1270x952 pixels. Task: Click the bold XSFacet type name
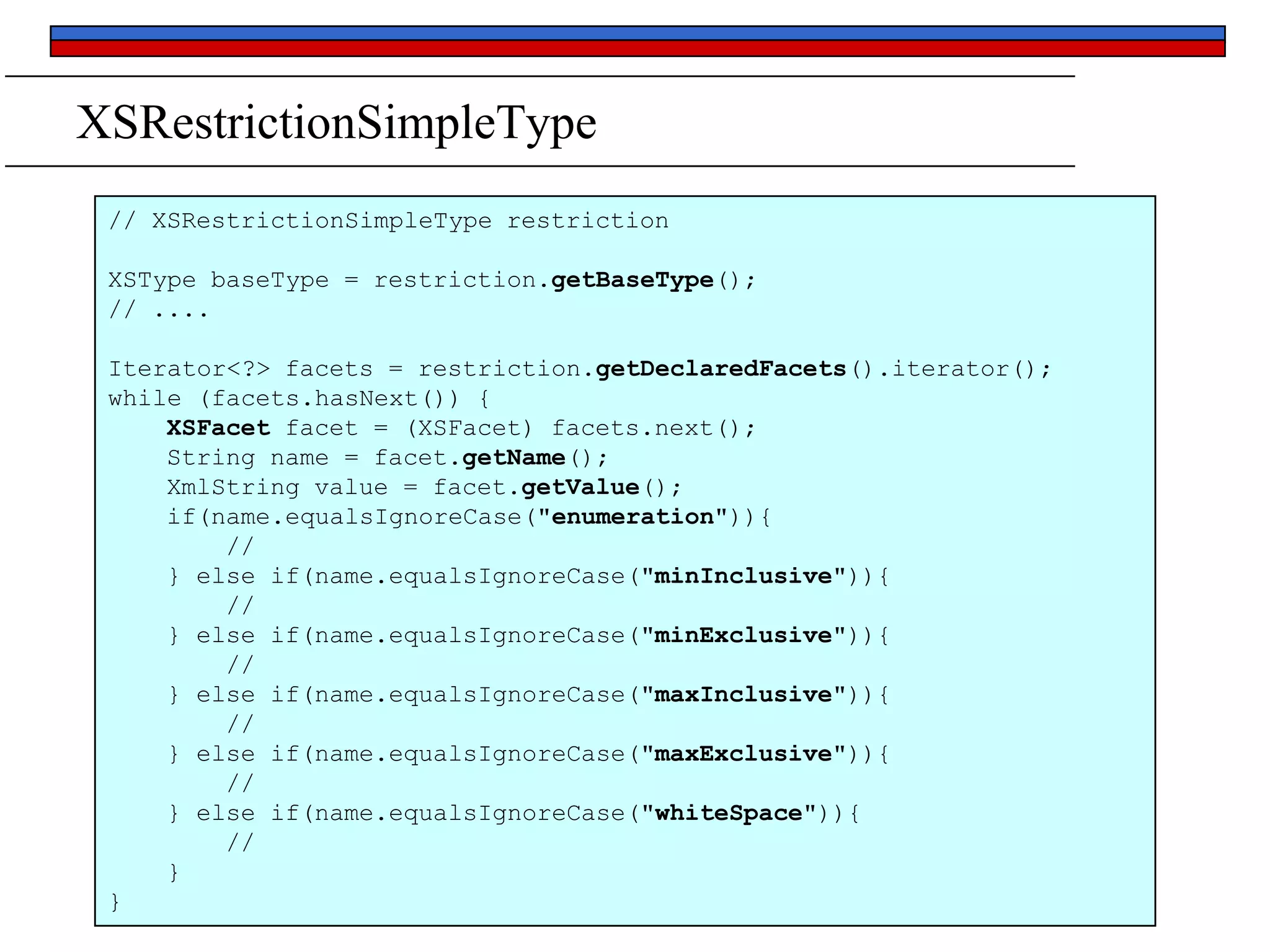pyautogui.click(x=218, y=428)
